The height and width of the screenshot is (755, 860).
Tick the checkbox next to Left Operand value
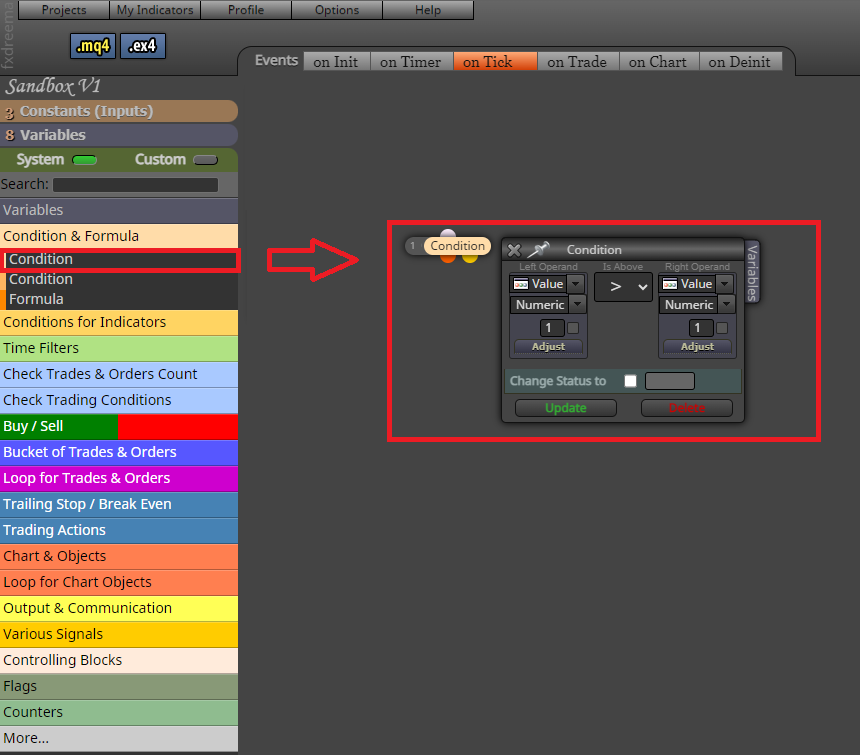point(573,328)
